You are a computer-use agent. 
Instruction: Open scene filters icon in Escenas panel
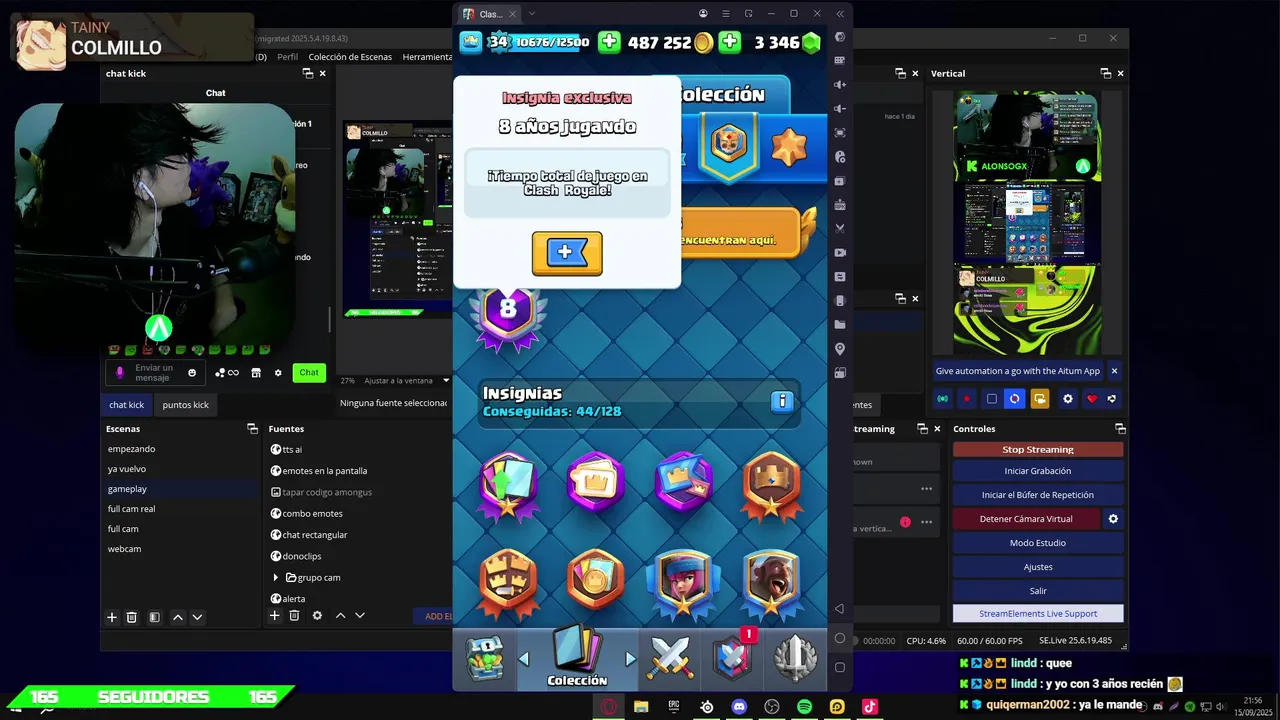(154, 617)
